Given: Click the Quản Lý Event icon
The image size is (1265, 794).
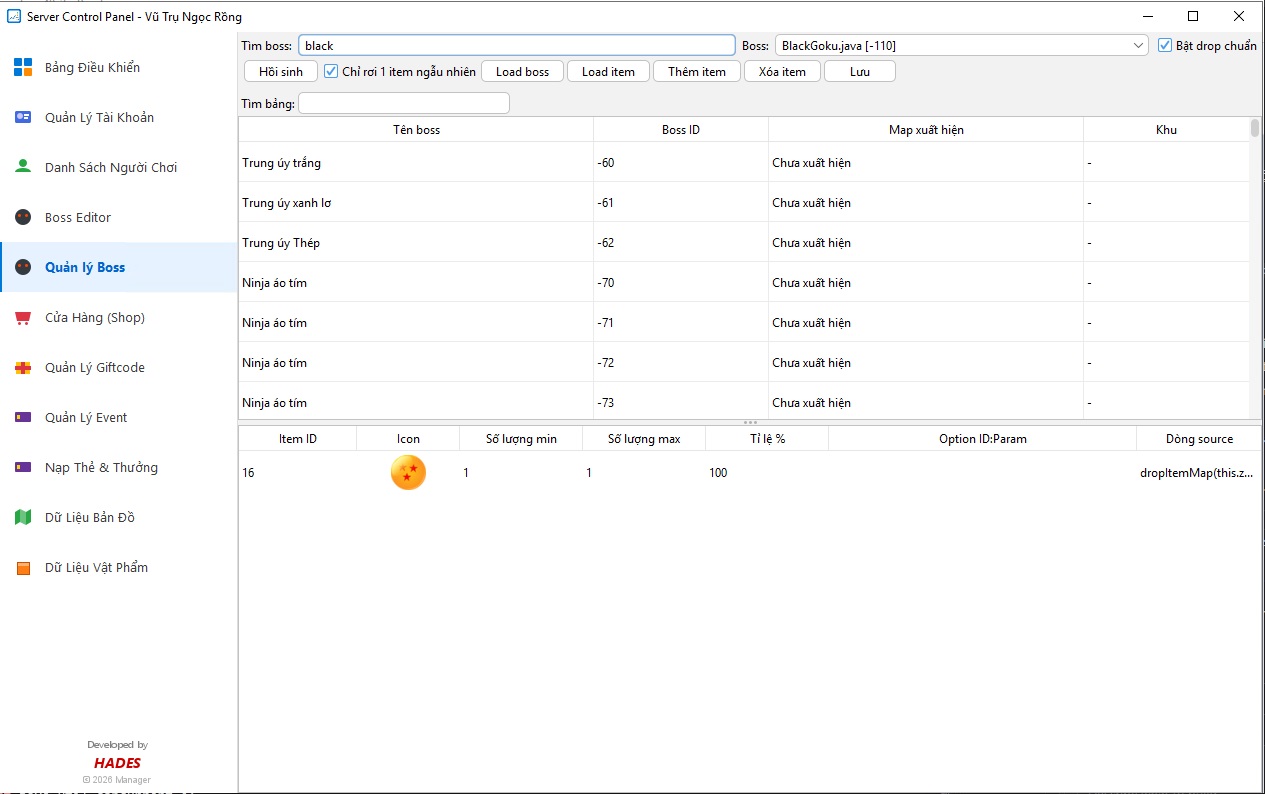Looking at the screenshot, I should coord(23,417).
